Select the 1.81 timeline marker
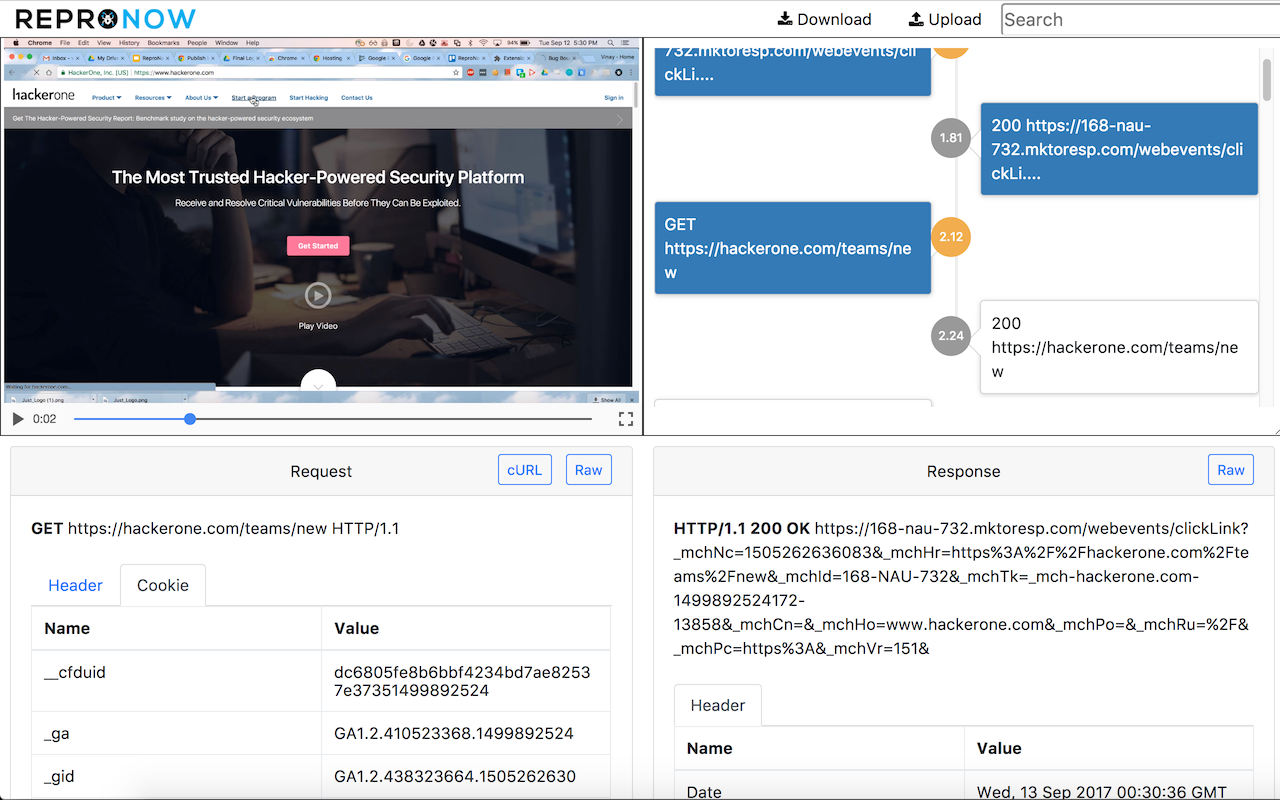Screen dimensions: 1280x800 point(951,138)
